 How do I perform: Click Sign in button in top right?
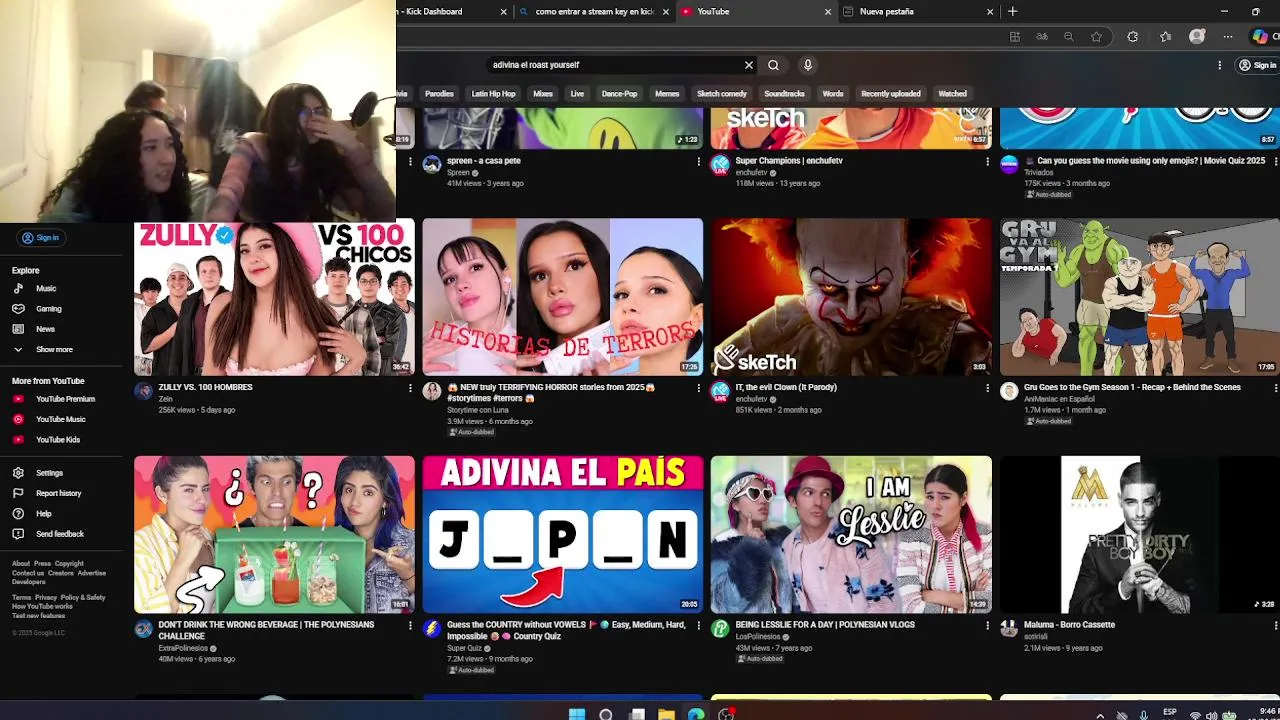1258,65
